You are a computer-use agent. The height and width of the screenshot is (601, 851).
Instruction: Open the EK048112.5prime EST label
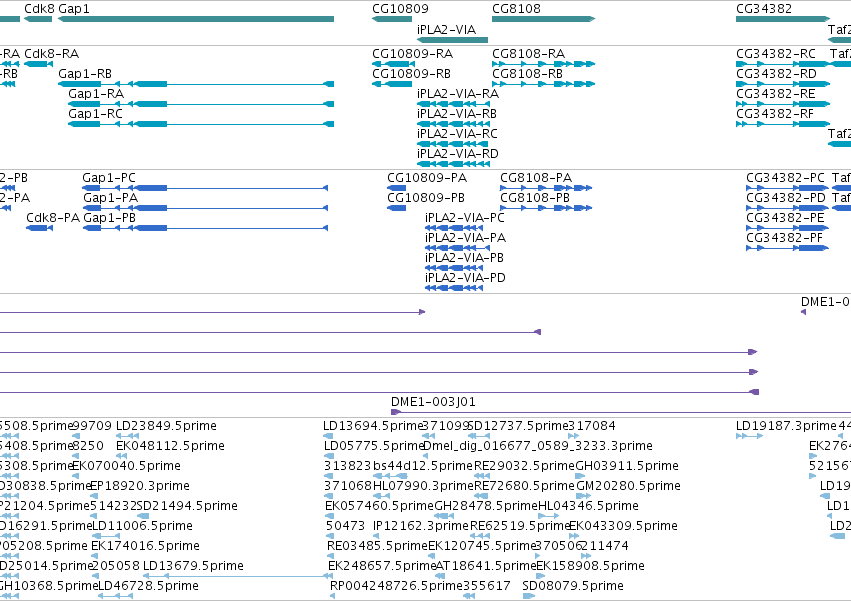(x=170, y=446)
